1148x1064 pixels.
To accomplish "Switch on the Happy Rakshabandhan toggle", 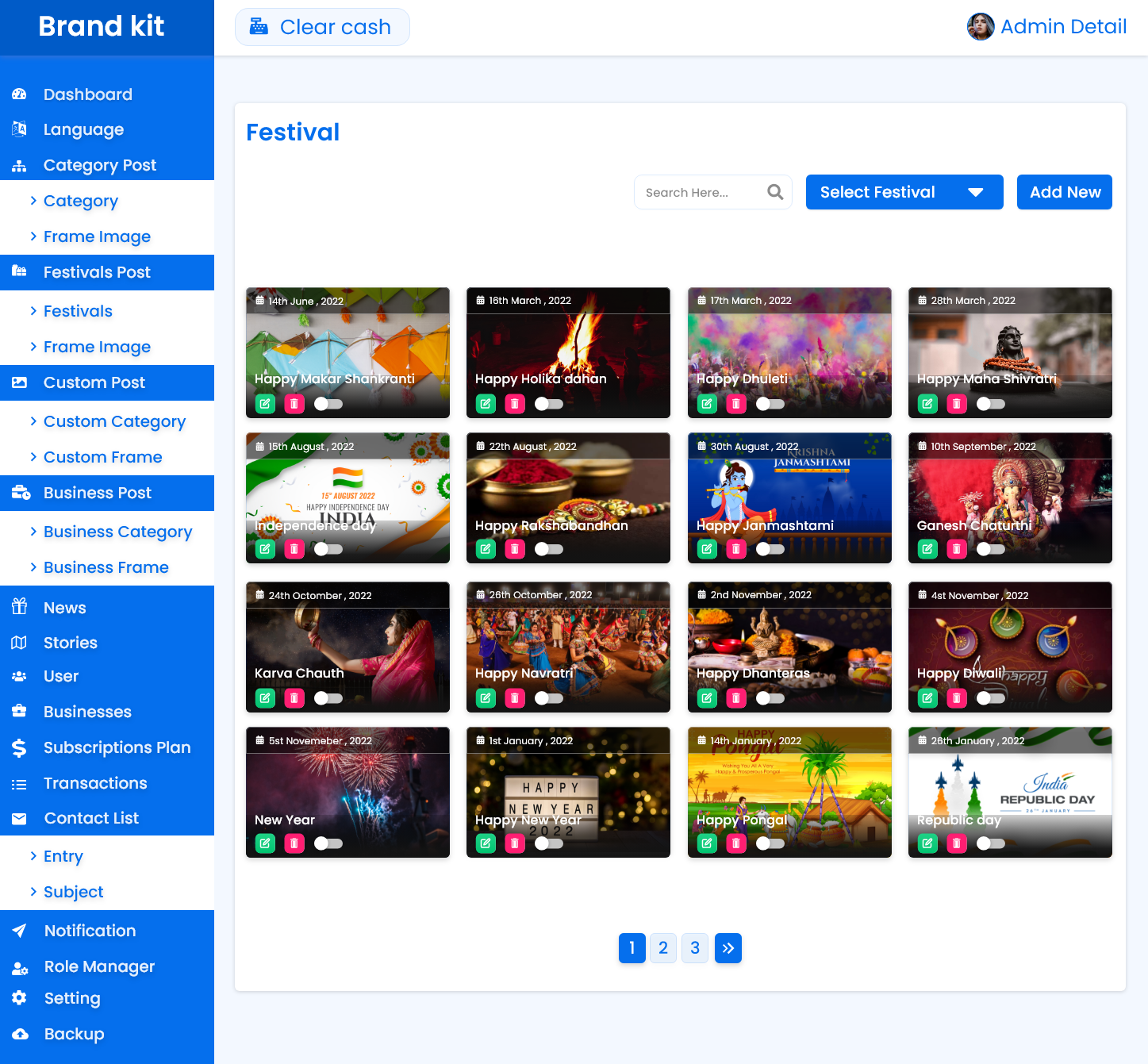I will (548, 549).
